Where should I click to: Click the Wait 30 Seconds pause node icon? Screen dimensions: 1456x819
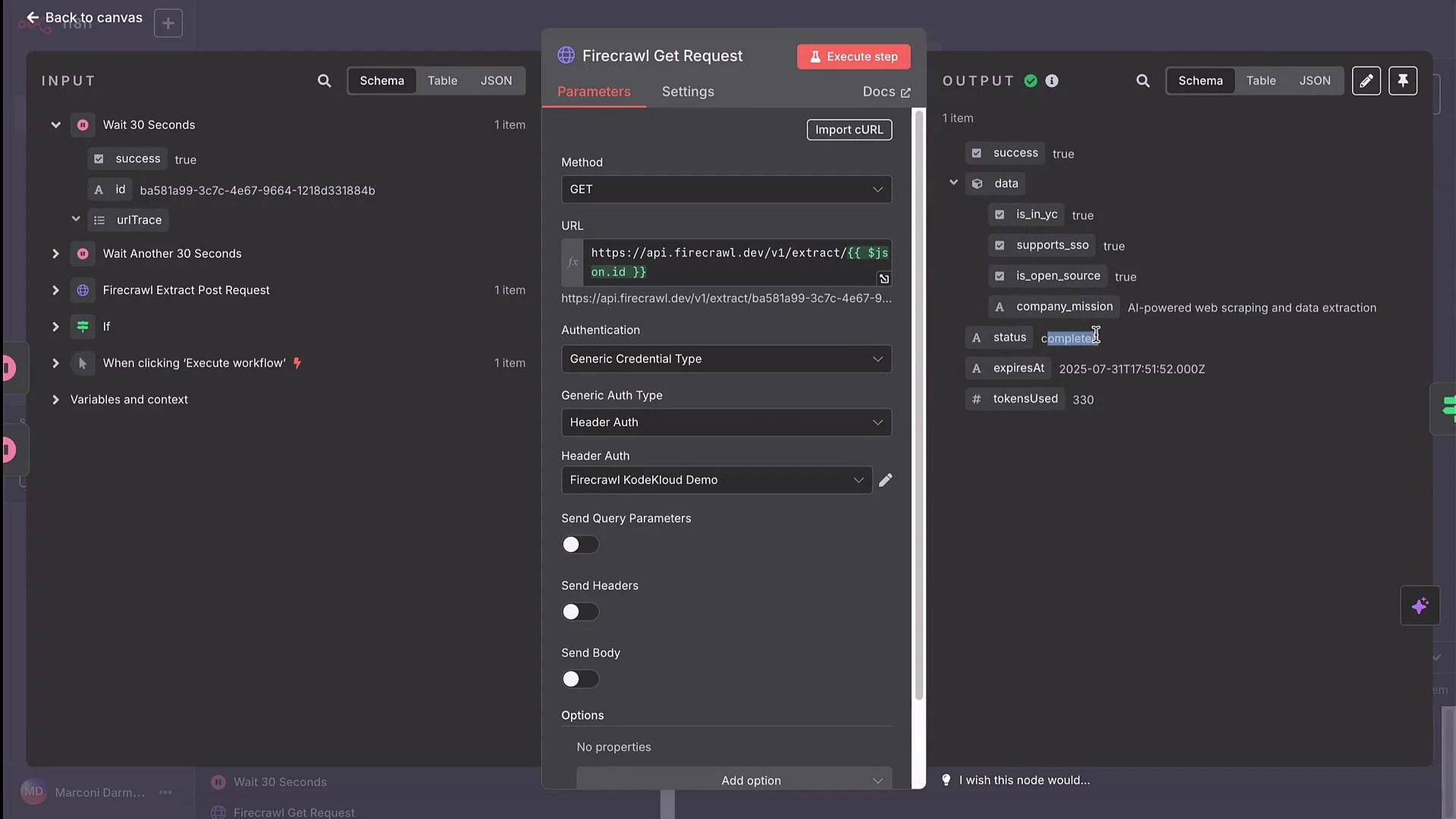coord(83,125)
